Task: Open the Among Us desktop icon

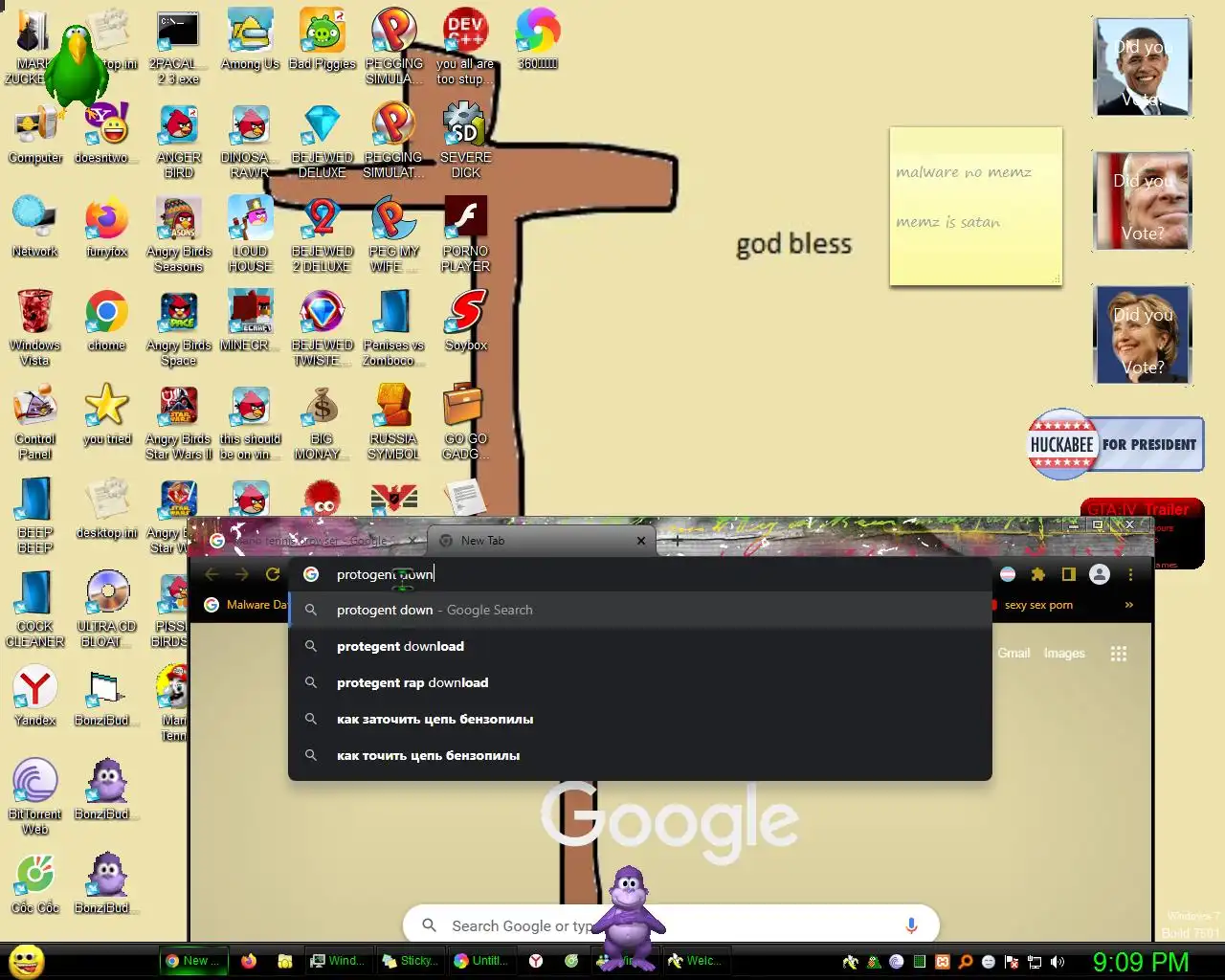Action: (250, 41)
